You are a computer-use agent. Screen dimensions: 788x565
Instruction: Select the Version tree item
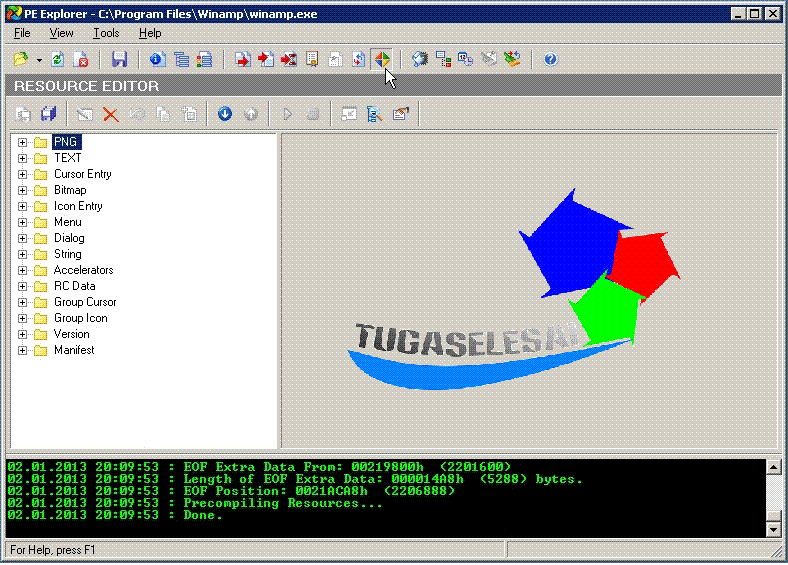[71, 334]
